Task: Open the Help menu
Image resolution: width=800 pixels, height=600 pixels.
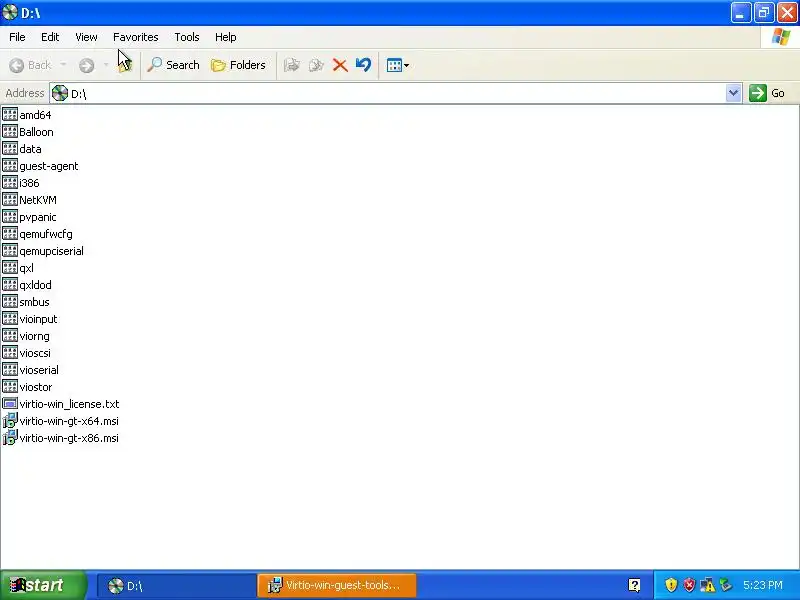Action: 226,37
